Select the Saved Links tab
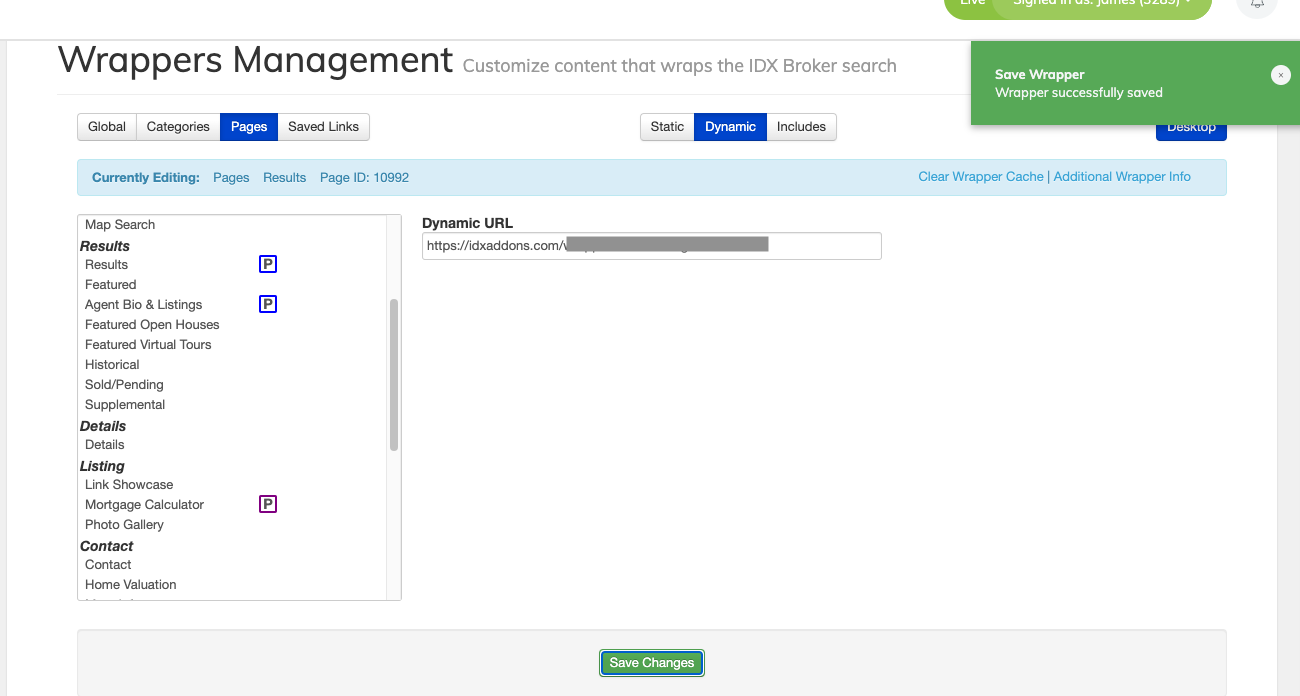This screenshot has width=1300, height=696. coord(324,127)
